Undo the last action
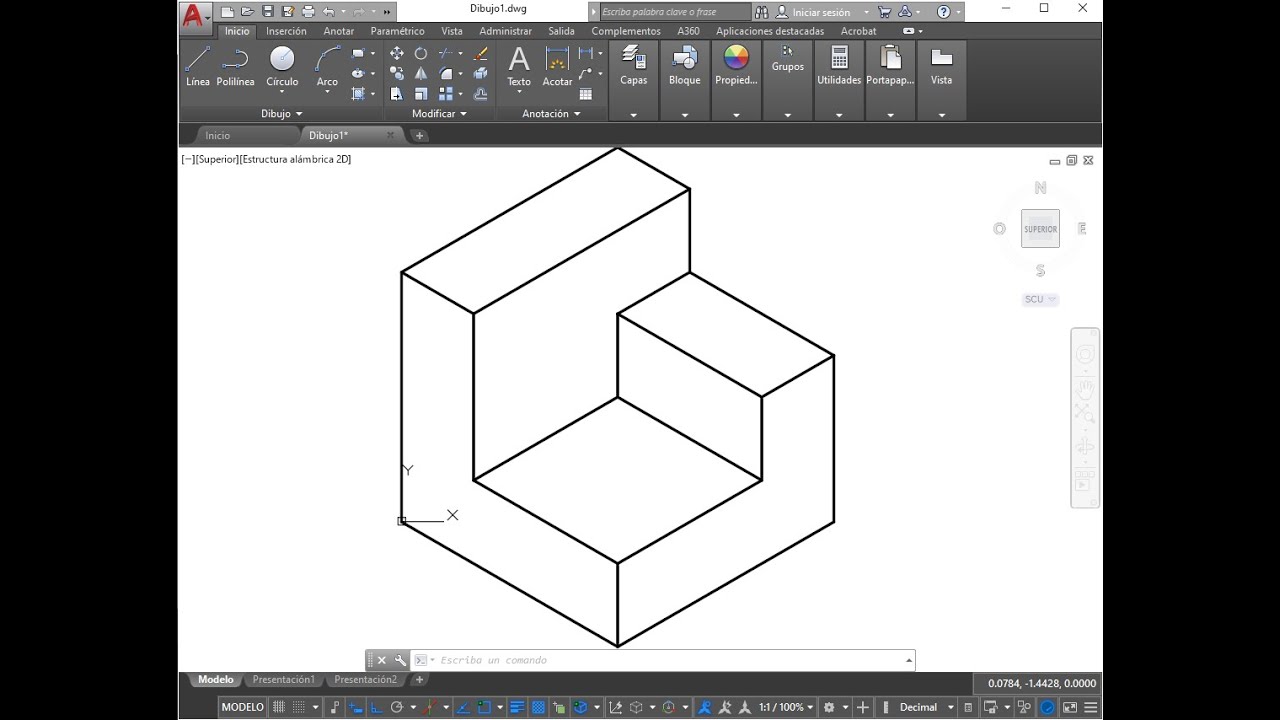Viewport: 1280px width, 720px height. [329, 12]
